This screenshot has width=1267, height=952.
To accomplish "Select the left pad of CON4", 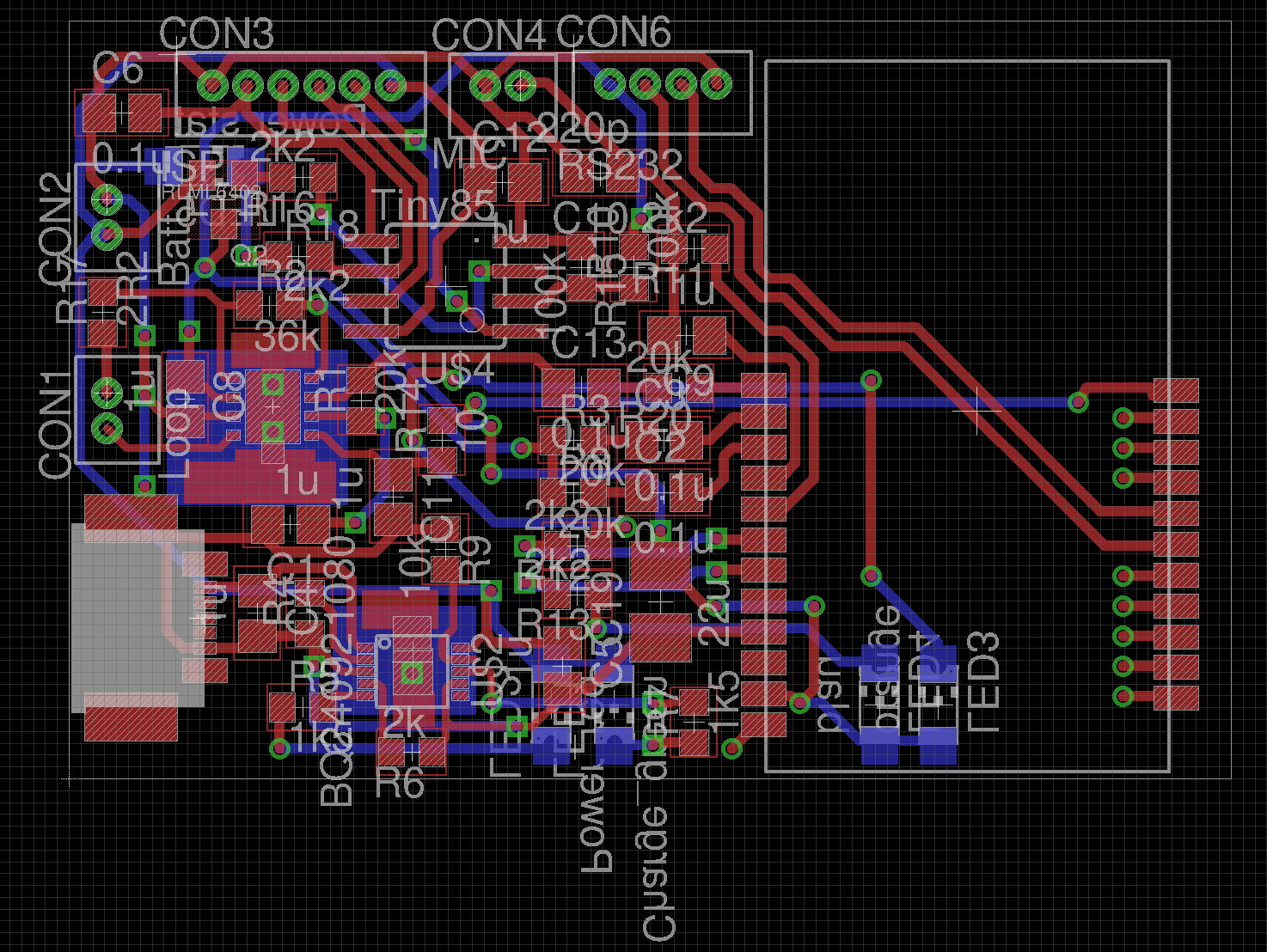I will point(485,85).
